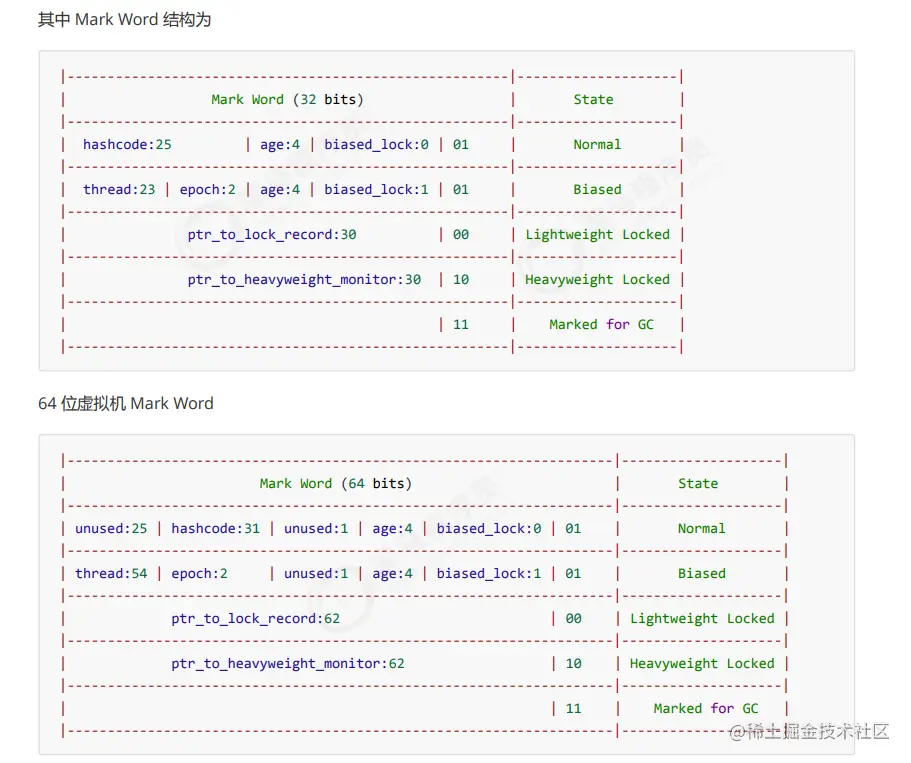Viewport: 911px width, 763px height.
Task: Click '10' in the ptr_to_heavyweight_monitor:62 row
Action: pyautogui.click(x=573, y=664)
